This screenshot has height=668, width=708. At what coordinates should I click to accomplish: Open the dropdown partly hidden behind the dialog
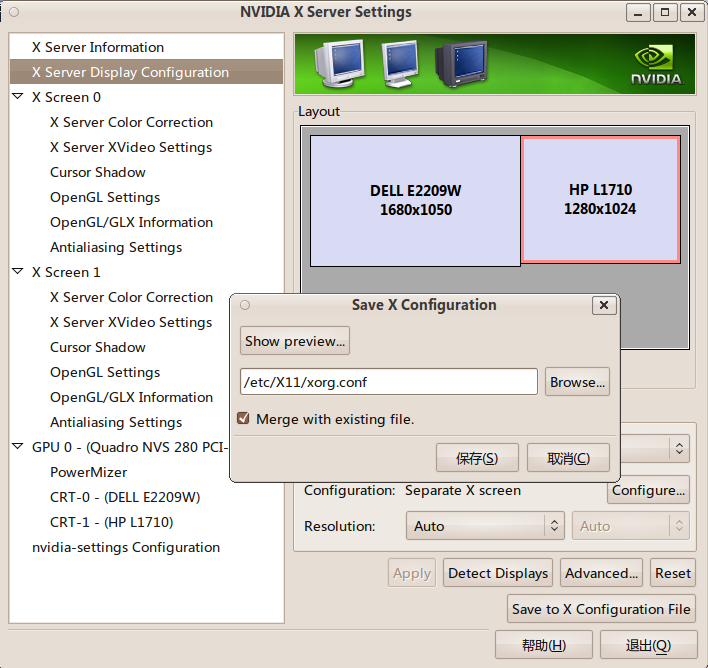click(655, 448)
